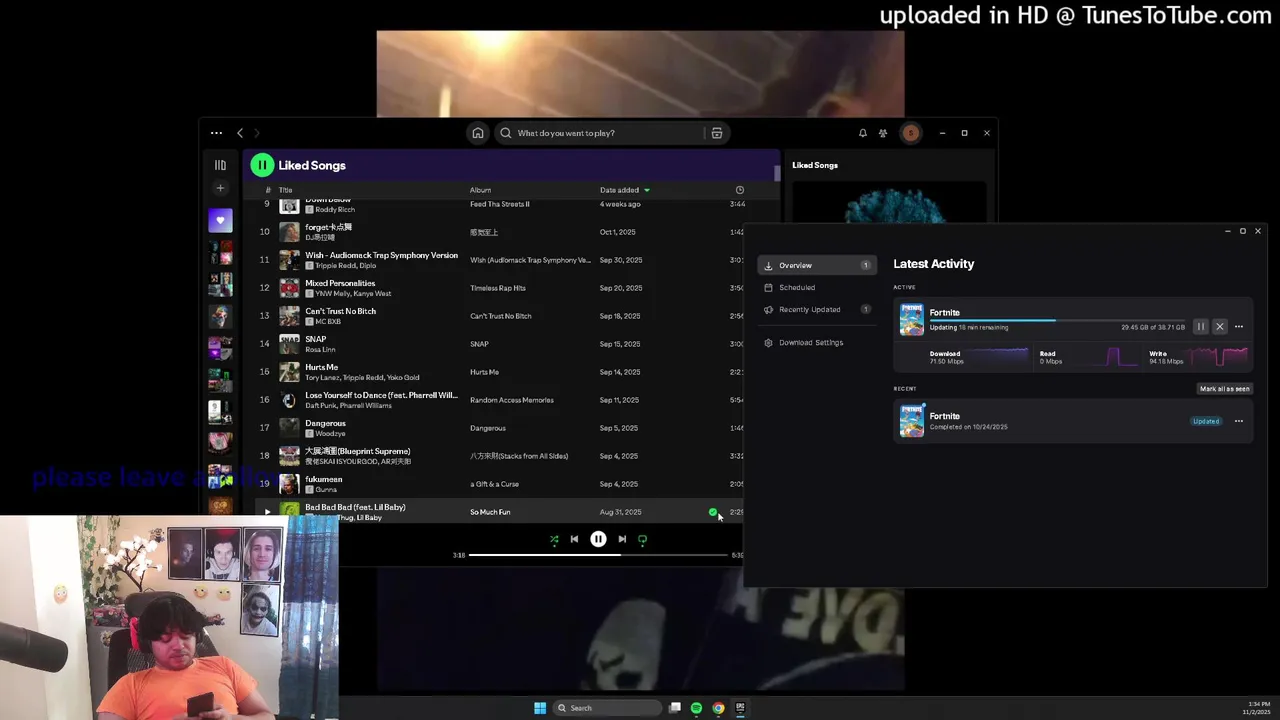Open the album link Random Access Memories
The height and width of the screenshot is (720, 1280).
pos(511,400)
